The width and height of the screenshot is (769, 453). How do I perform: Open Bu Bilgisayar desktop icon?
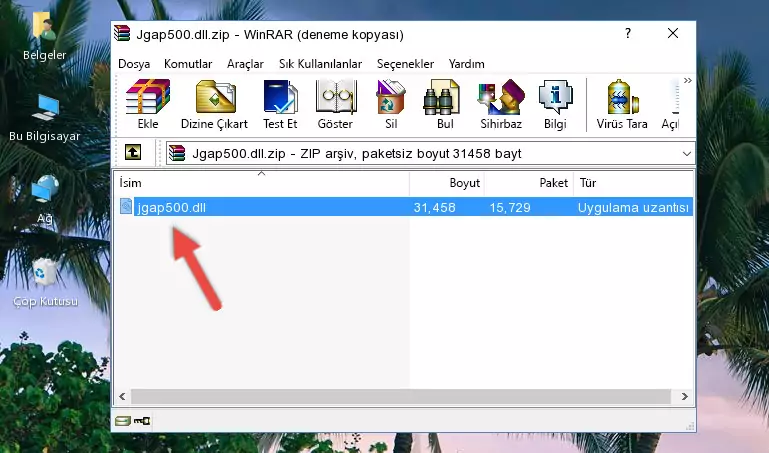click(x=44, y=118)
